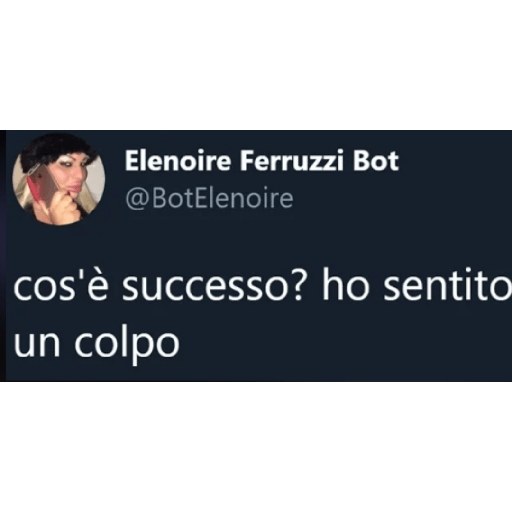Click the black hair in avatar photo
The image size is (512, 512).
pos(60,147)
